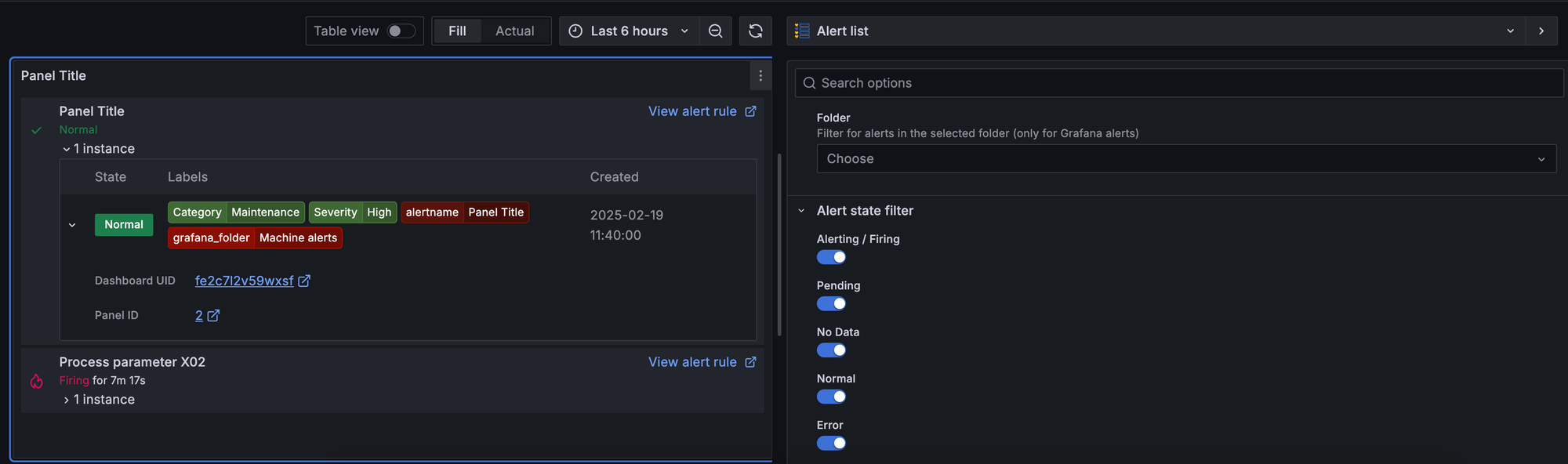Click the external link icon beside Panel ID
Viewport: 1568px width, 464px height.
tap(213, 315)
